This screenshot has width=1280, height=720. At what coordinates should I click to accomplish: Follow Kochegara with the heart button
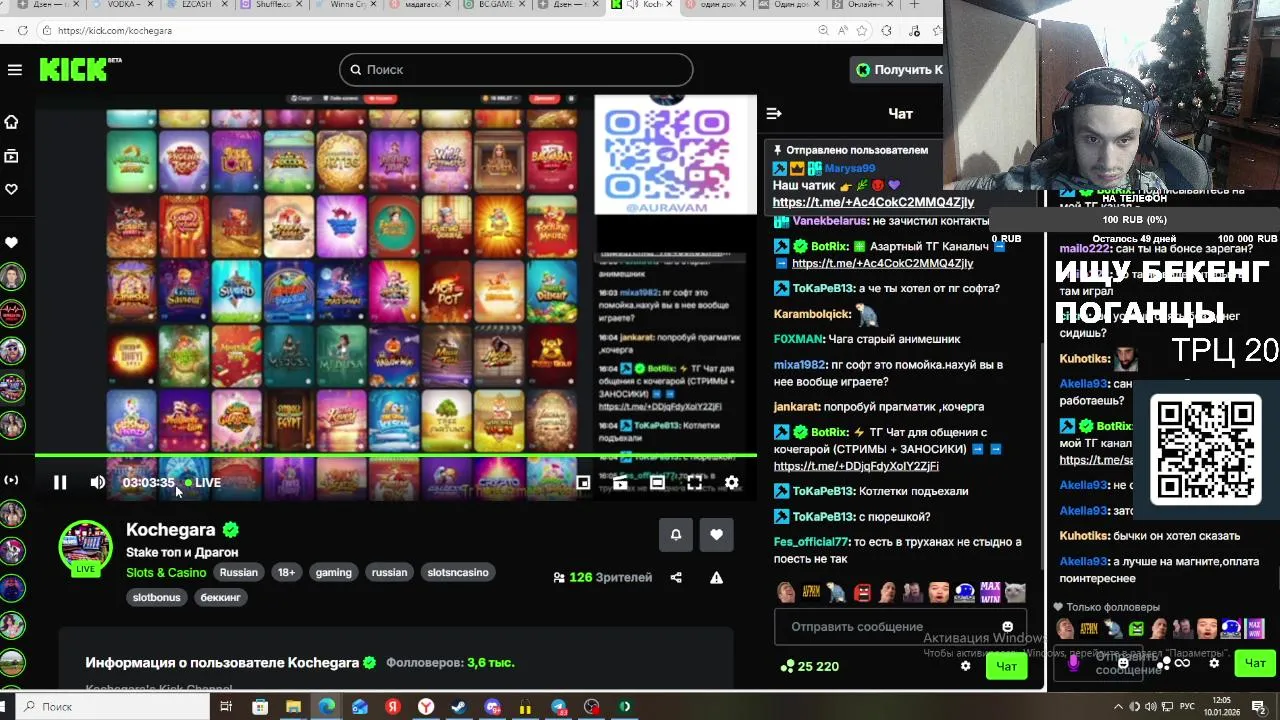[x=716, y=535]
